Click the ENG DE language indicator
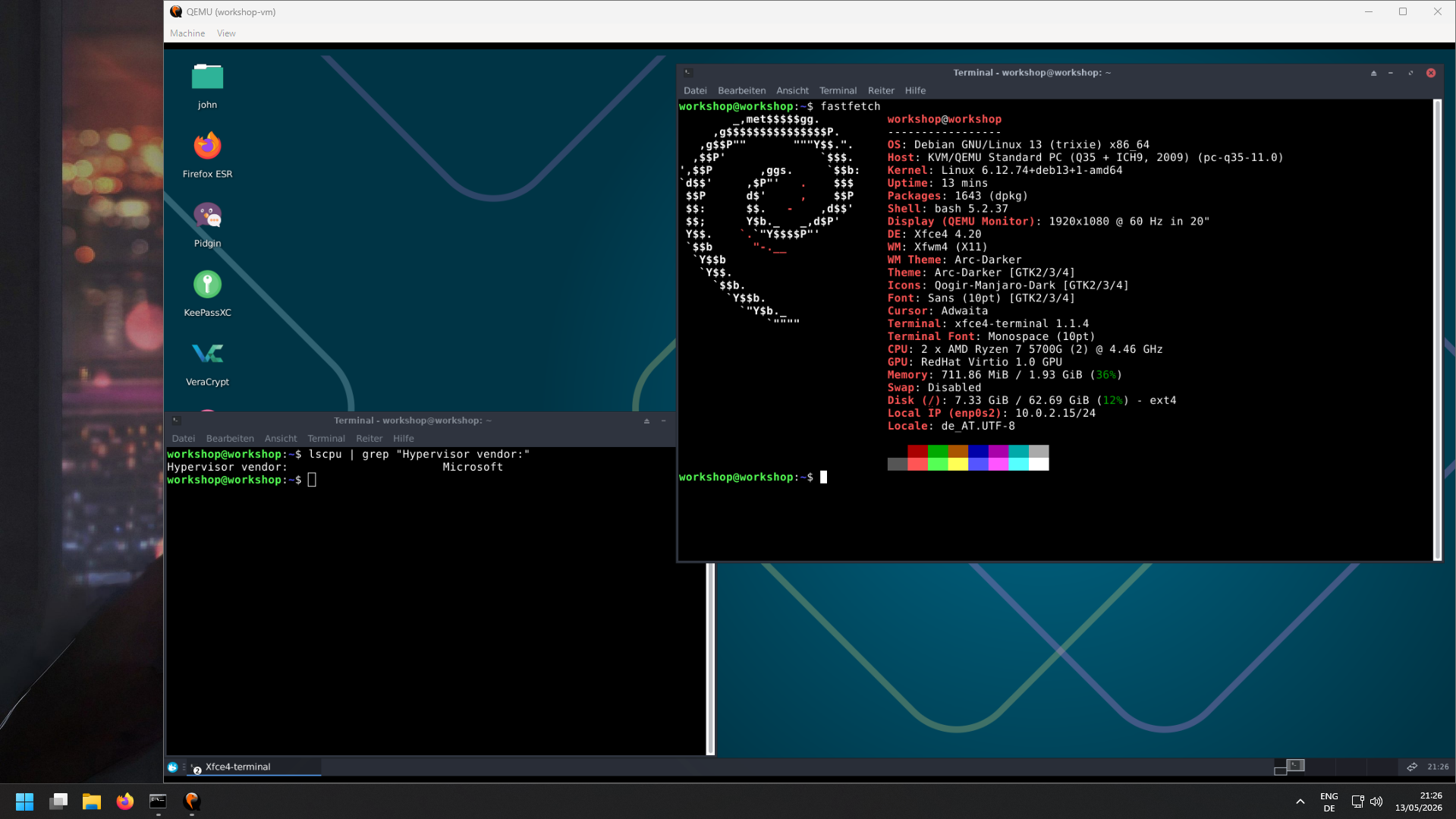 tap(1329, 802)
